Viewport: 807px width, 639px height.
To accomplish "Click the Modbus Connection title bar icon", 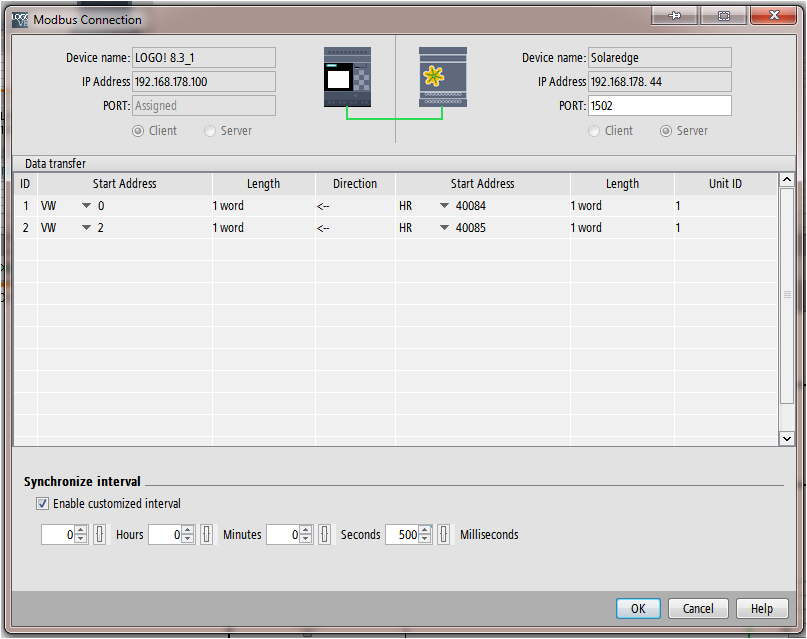I will point(20,20).
